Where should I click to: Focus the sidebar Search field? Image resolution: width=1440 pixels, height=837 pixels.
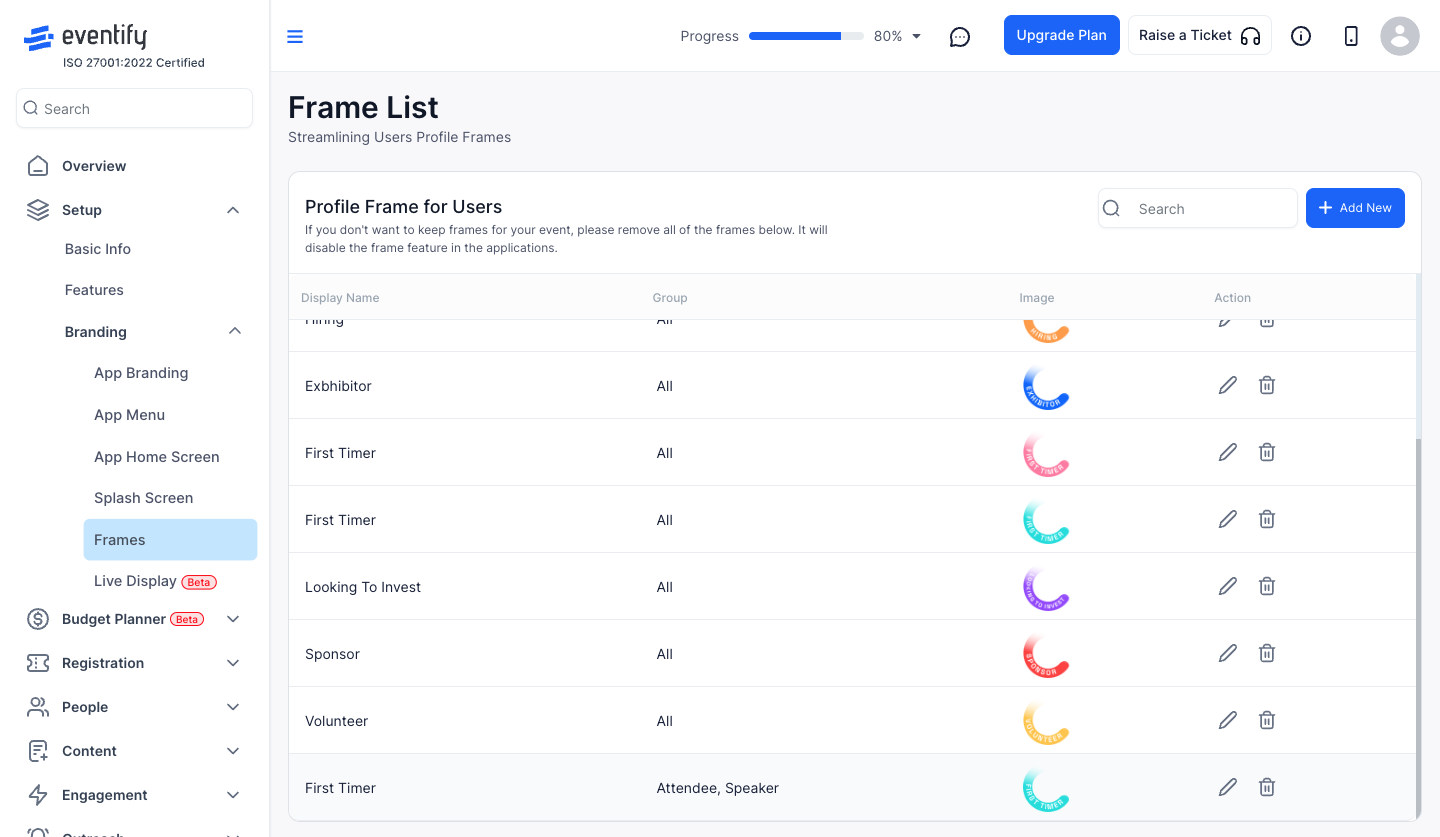click(x=134, y=108)
